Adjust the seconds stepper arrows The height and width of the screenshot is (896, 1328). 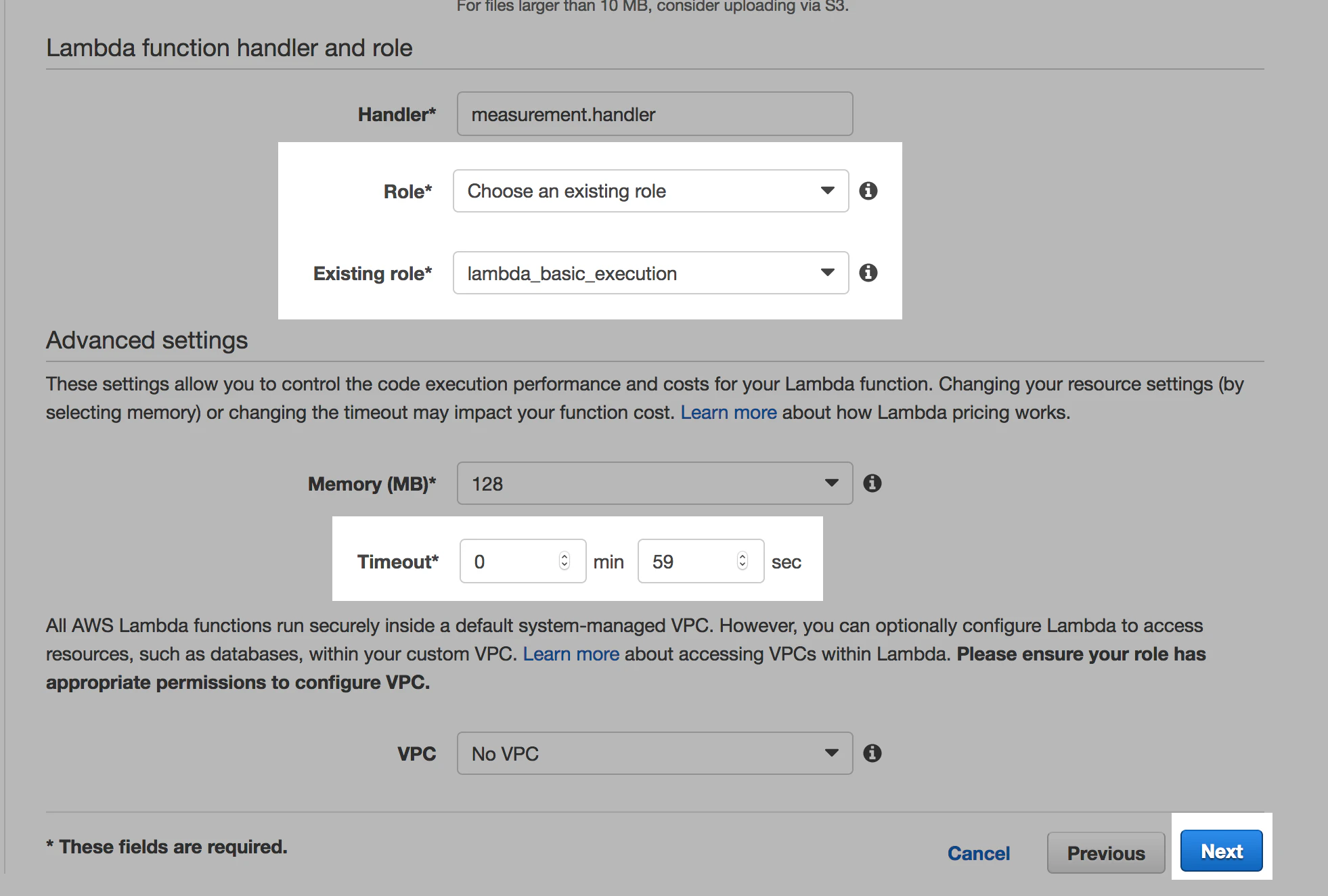(x=743, y=561)
